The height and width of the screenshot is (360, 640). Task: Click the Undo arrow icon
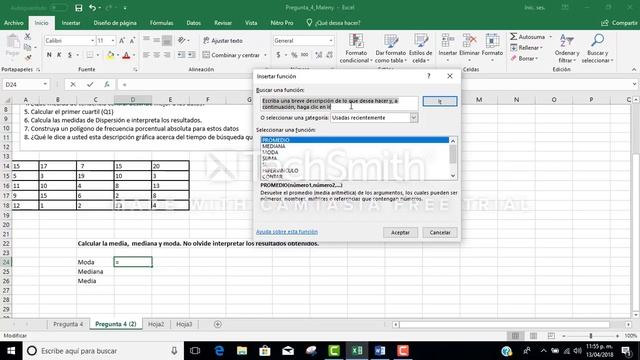tap(93, 8)
